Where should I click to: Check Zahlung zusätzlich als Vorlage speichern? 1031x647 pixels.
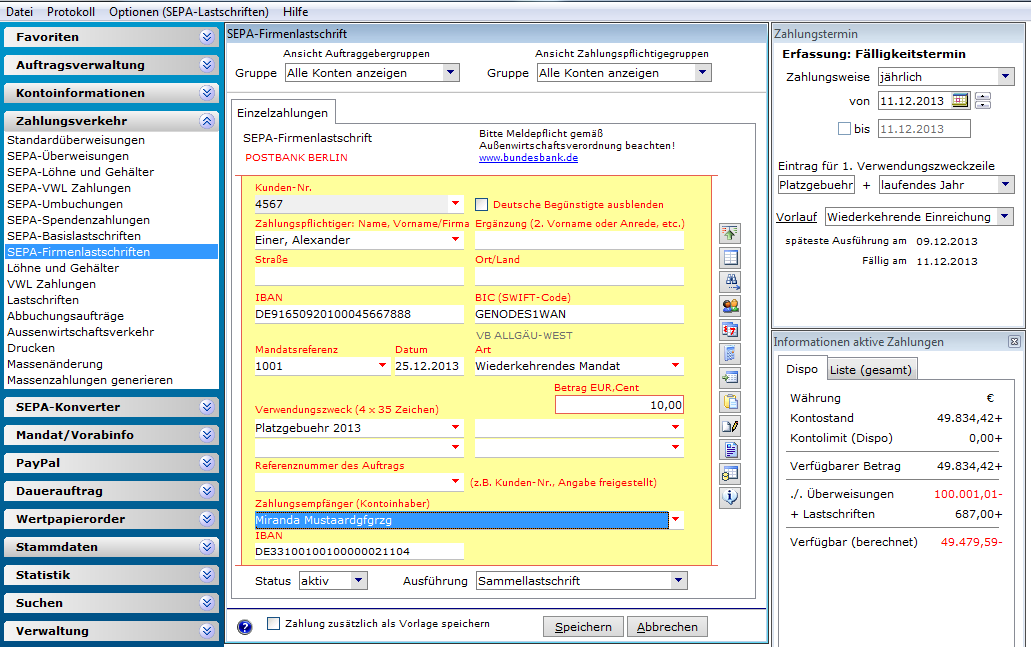coord(274,623)
